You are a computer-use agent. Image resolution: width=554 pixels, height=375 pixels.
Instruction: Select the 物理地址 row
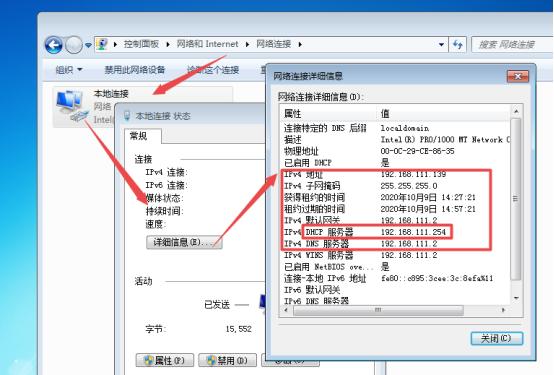click(395, 151)
